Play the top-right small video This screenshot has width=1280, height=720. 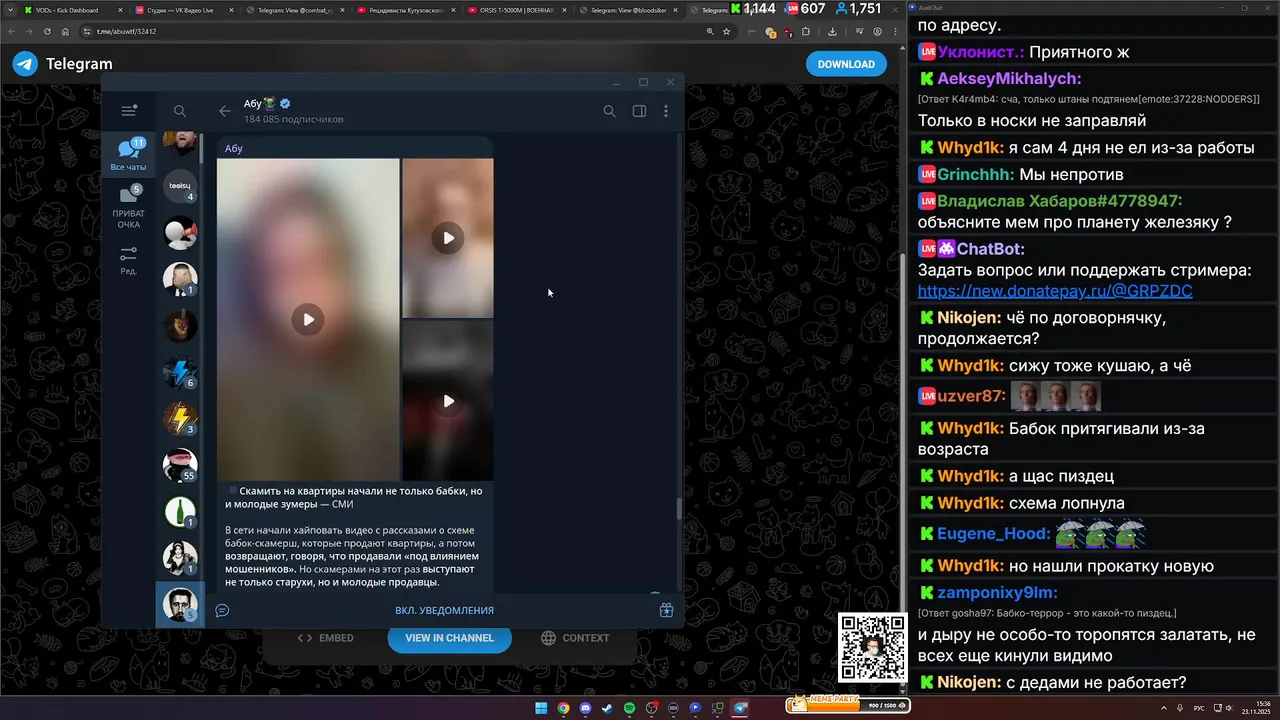click(448, 238)
